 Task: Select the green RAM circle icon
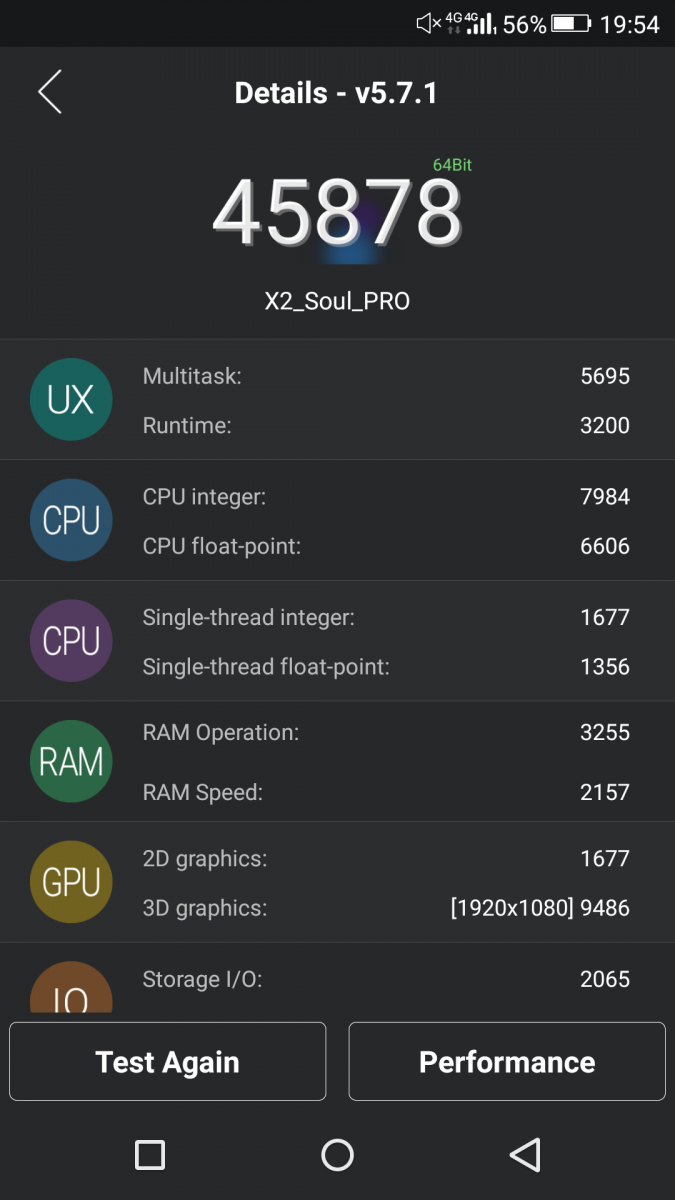point(71,761)
